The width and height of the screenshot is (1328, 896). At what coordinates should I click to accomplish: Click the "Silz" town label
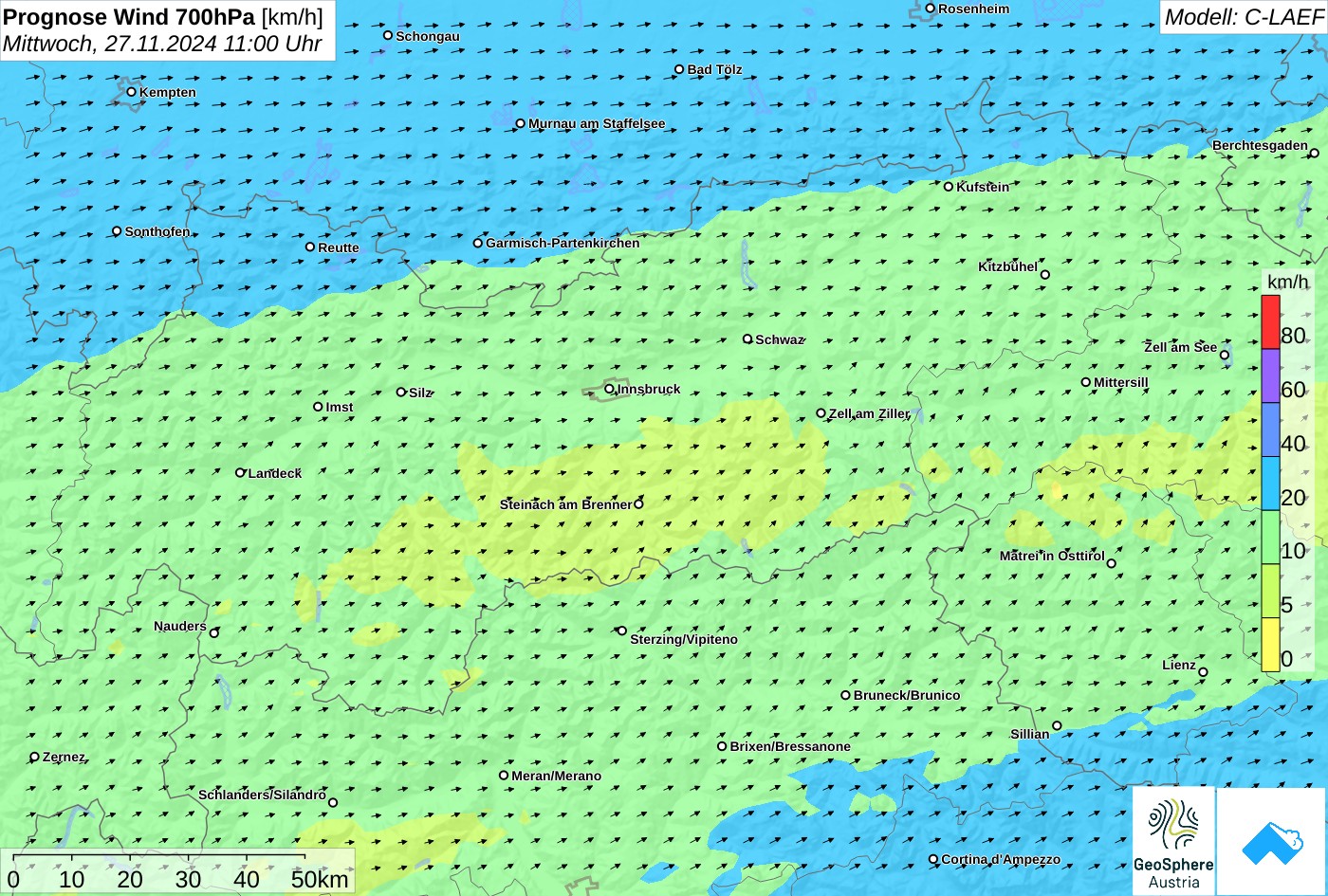click(x=420, y=393)
